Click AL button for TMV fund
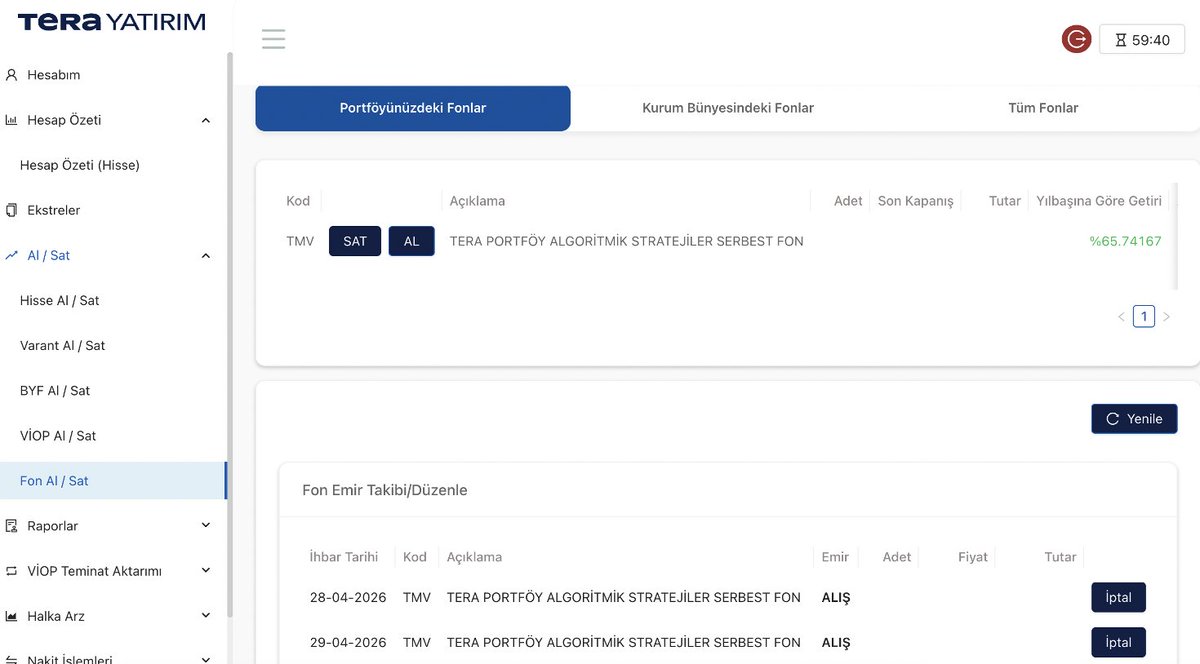1200x664 pixels. 411,241
